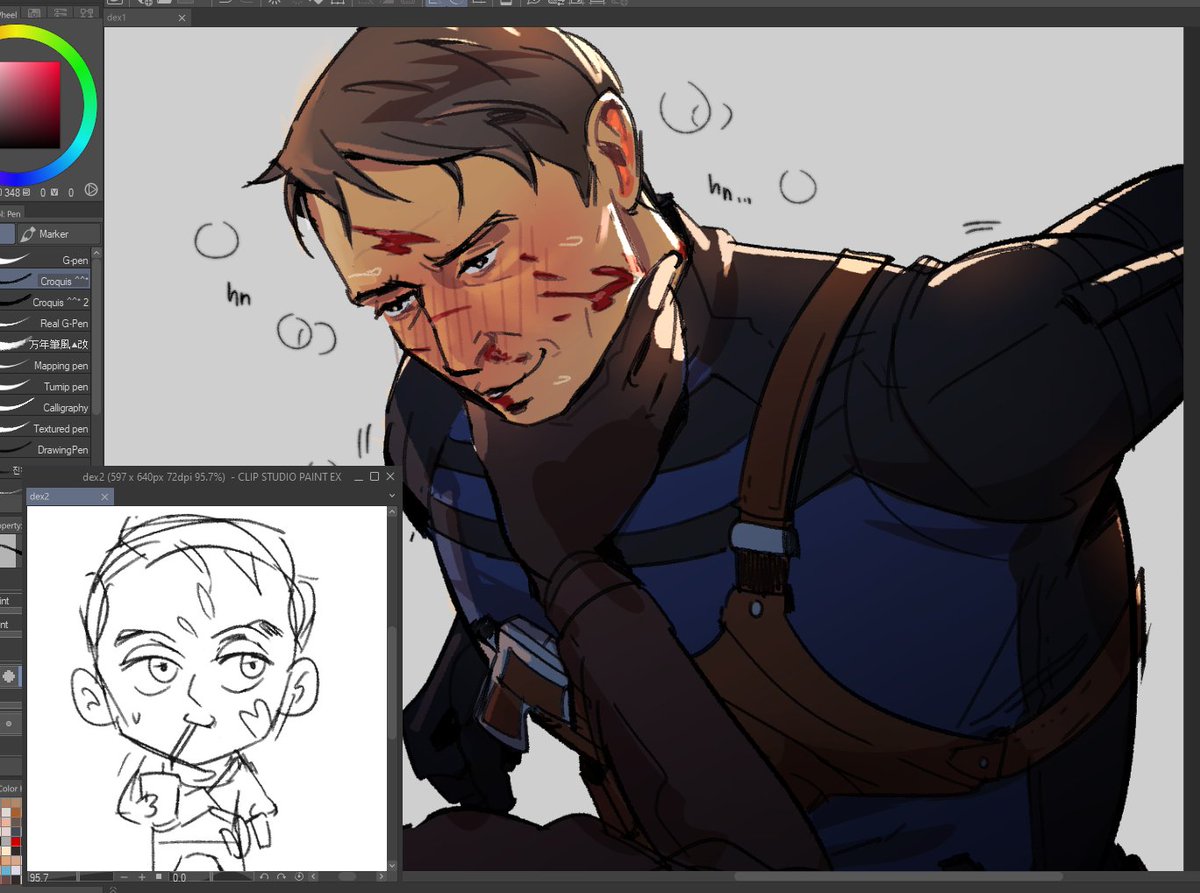Screen dimensions: 1200x893
Task: Click the dex2 window title bar
Action: (x=212, y=477)
